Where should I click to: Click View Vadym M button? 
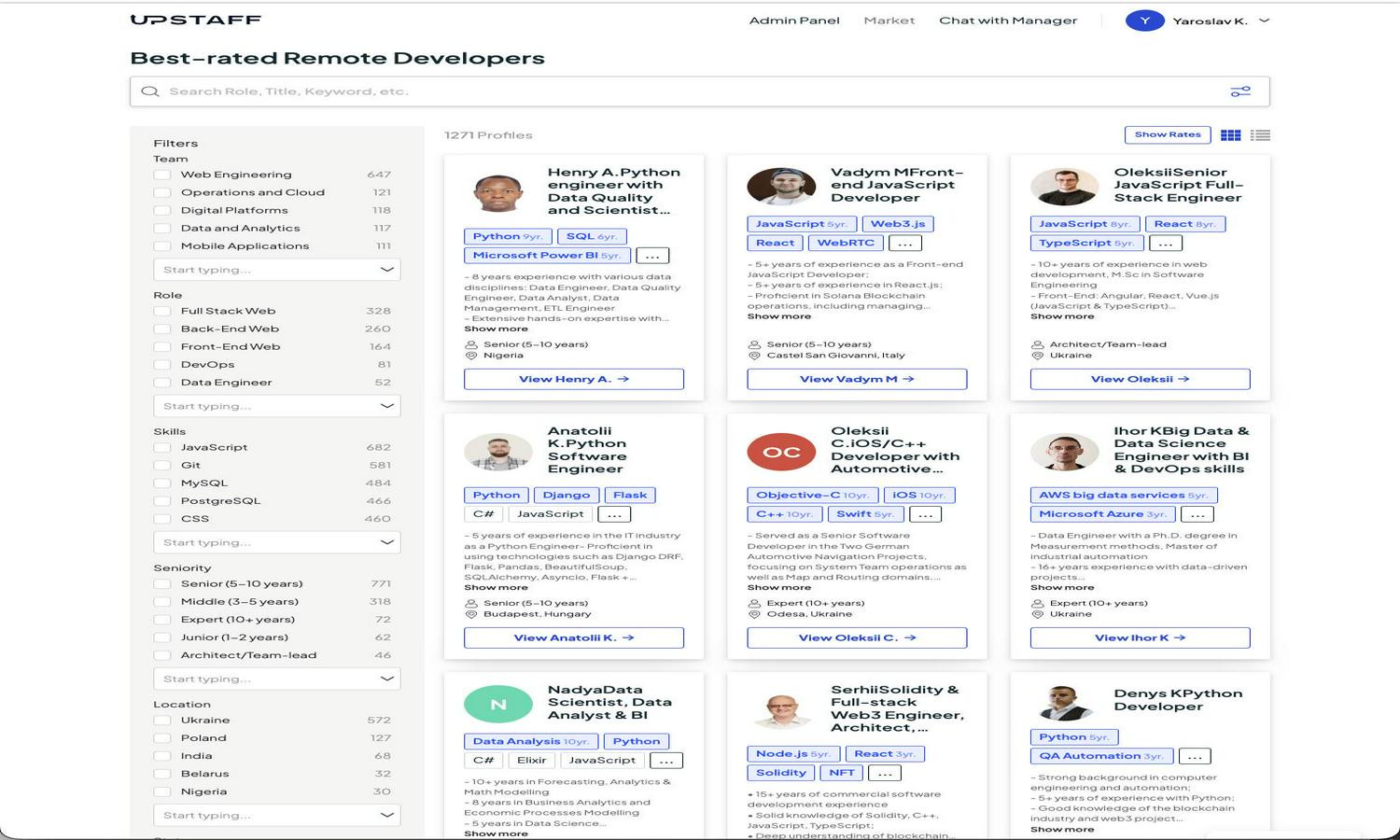[857, 379]
